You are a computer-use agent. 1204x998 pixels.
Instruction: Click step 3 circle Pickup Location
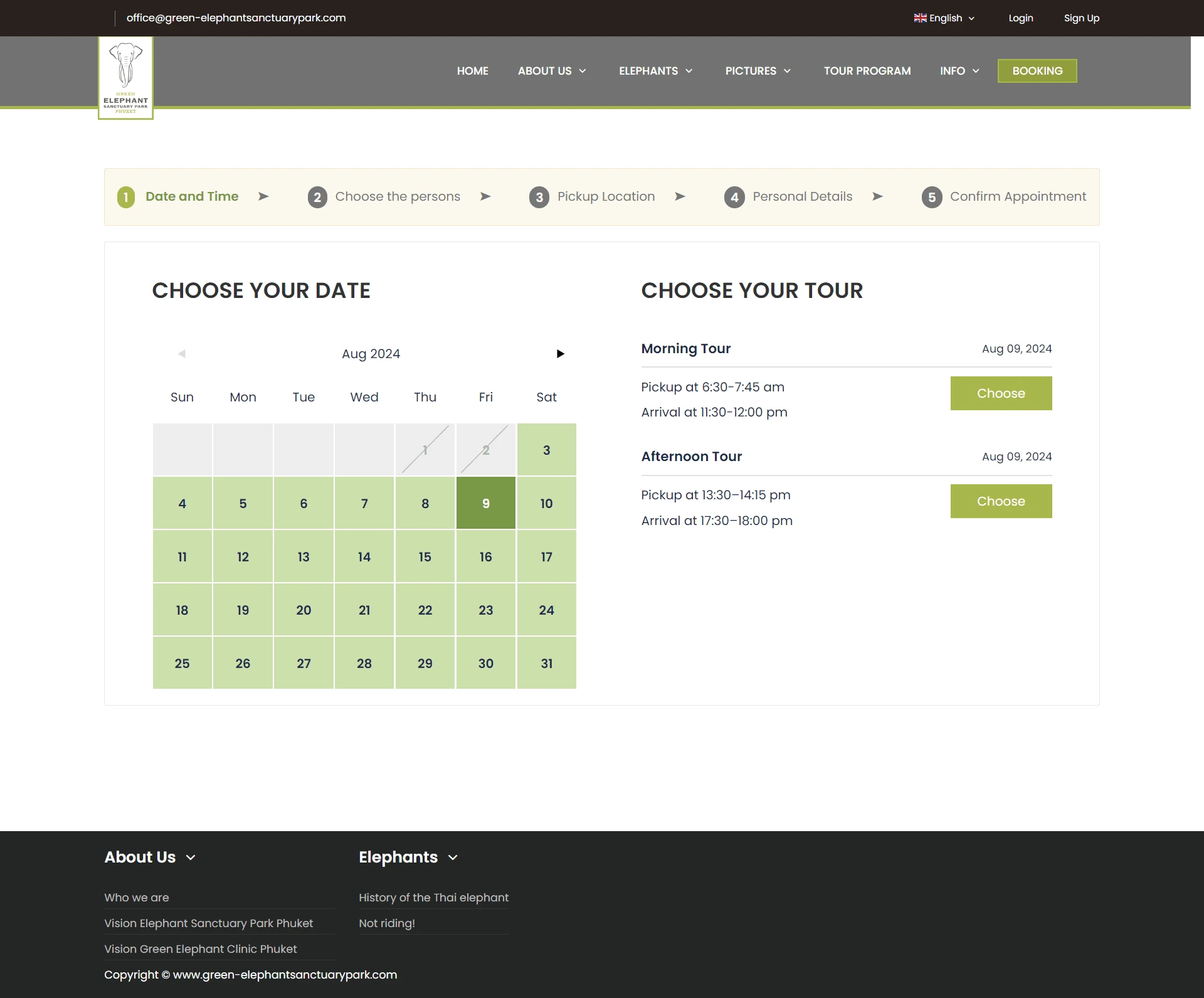(x=539, y=198)
